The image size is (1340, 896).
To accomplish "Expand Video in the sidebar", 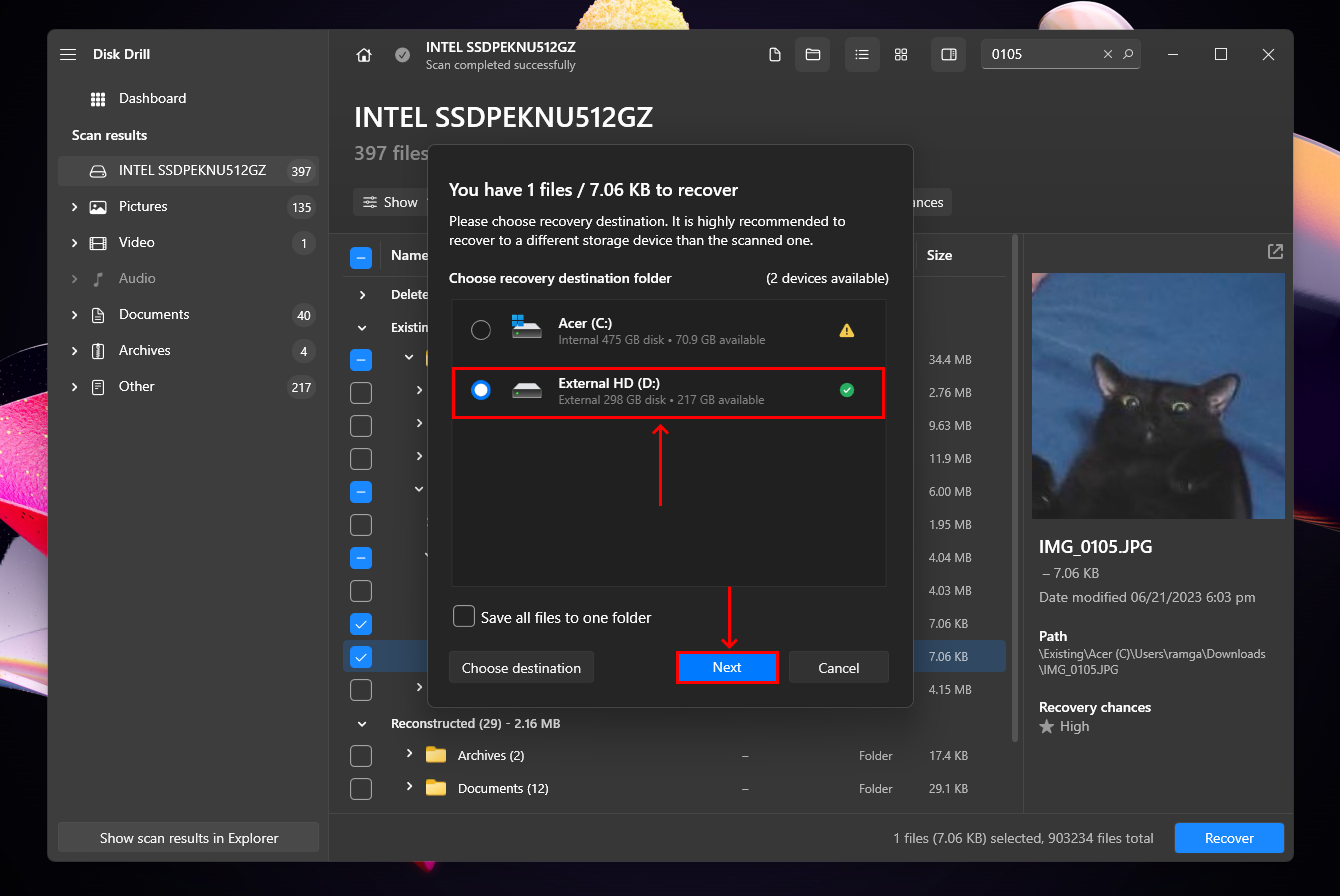I will coord(74,243).
